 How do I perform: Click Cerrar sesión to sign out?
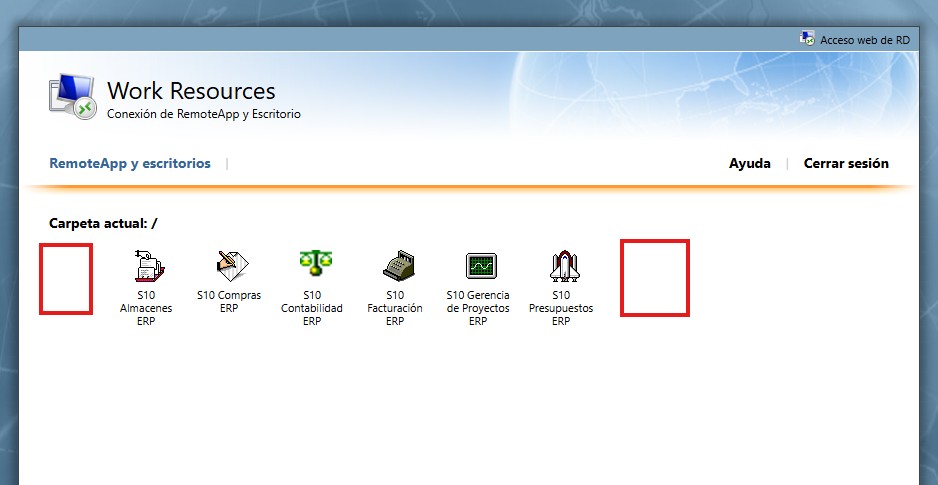846,163
